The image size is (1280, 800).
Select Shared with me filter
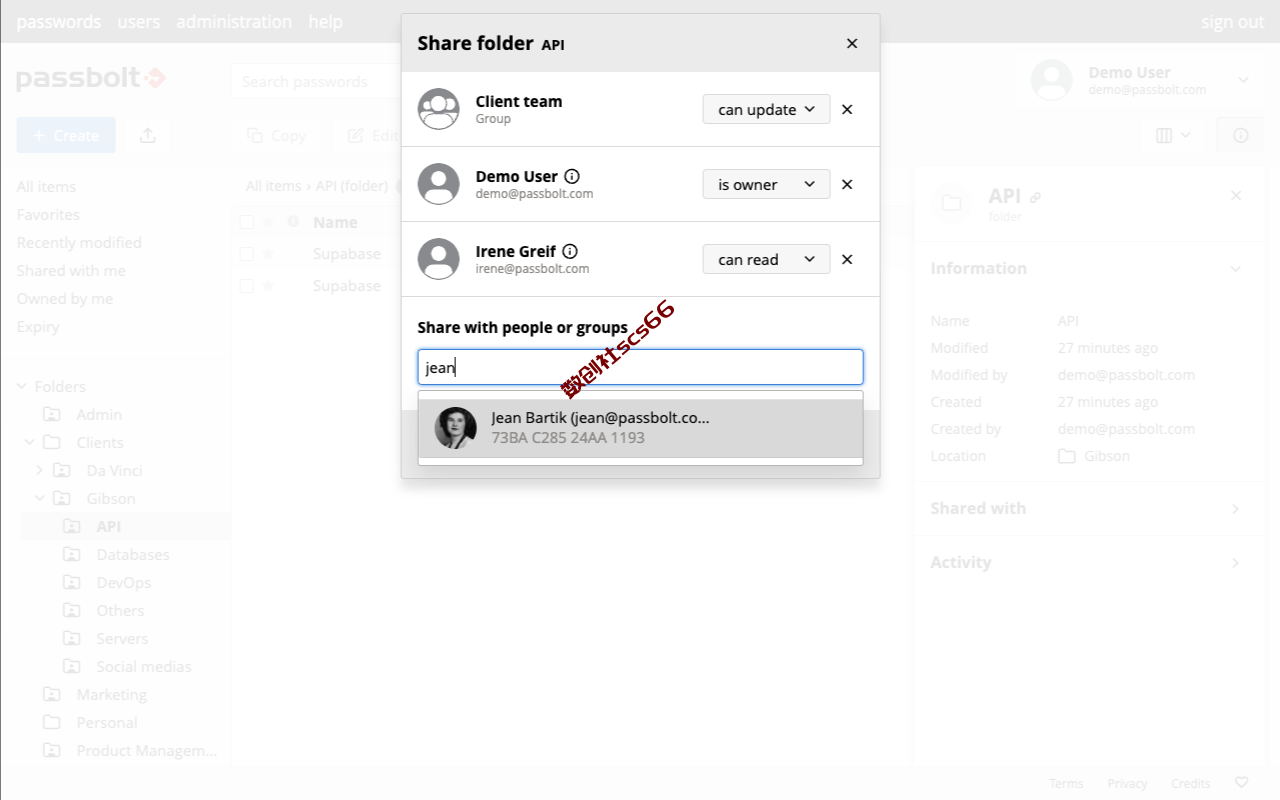point(71,270)
